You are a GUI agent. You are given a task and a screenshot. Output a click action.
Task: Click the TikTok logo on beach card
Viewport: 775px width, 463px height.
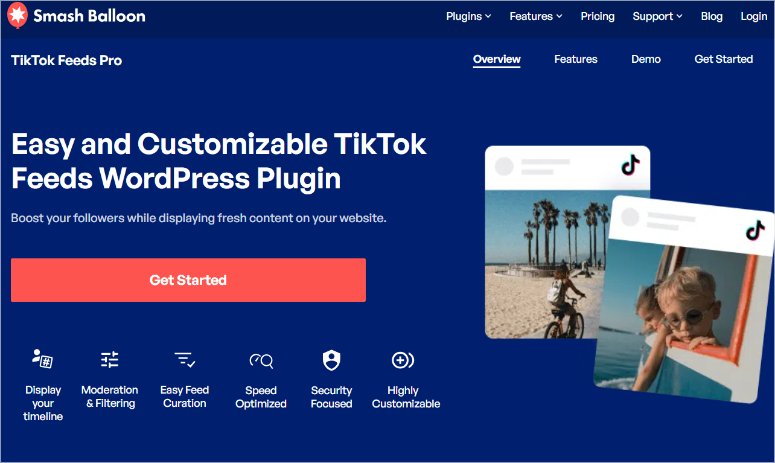point(630,166)
